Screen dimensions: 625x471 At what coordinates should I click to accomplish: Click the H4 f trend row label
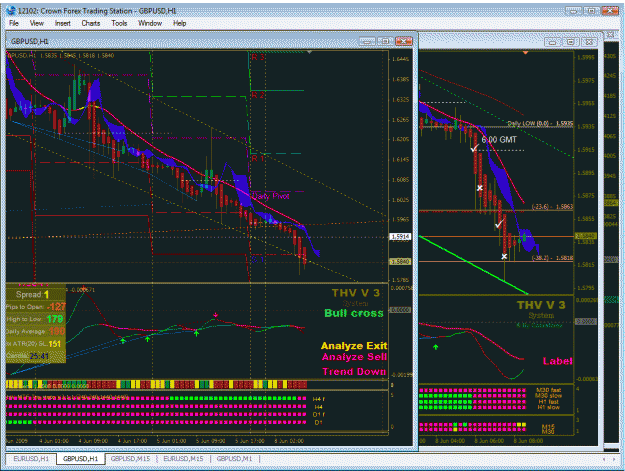tap(318, 399)
